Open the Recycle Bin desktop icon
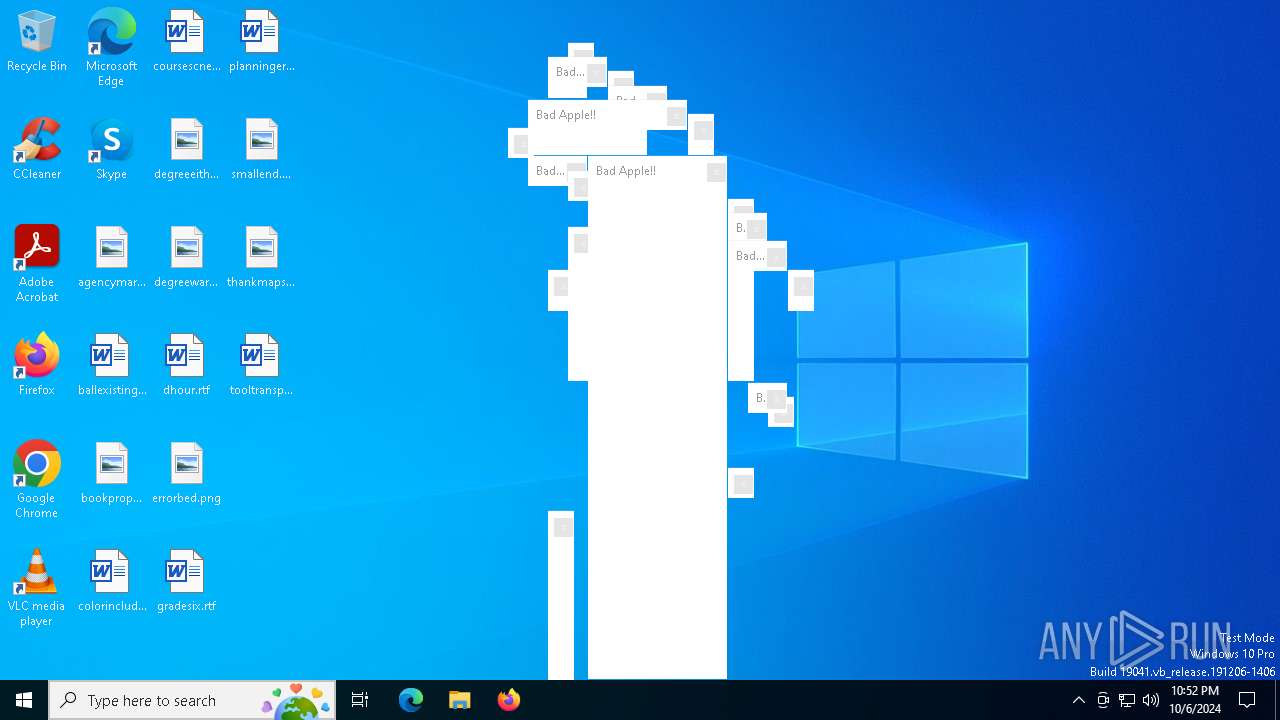 [37, 42]
